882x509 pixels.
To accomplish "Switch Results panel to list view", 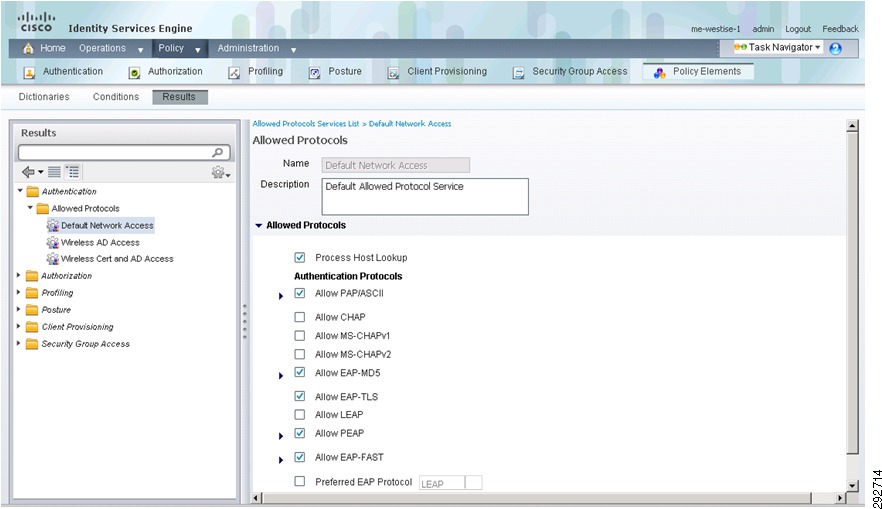I will coord(54,172).
